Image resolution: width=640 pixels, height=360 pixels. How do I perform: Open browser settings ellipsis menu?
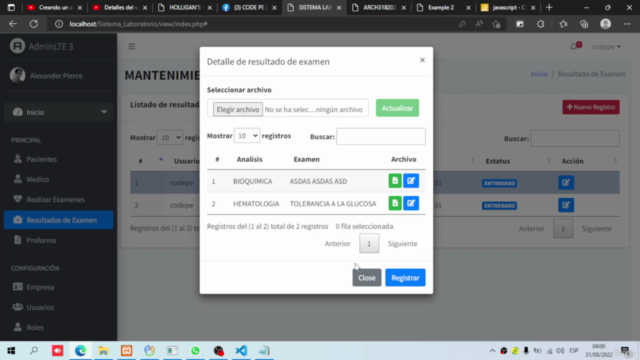[627, 24]
